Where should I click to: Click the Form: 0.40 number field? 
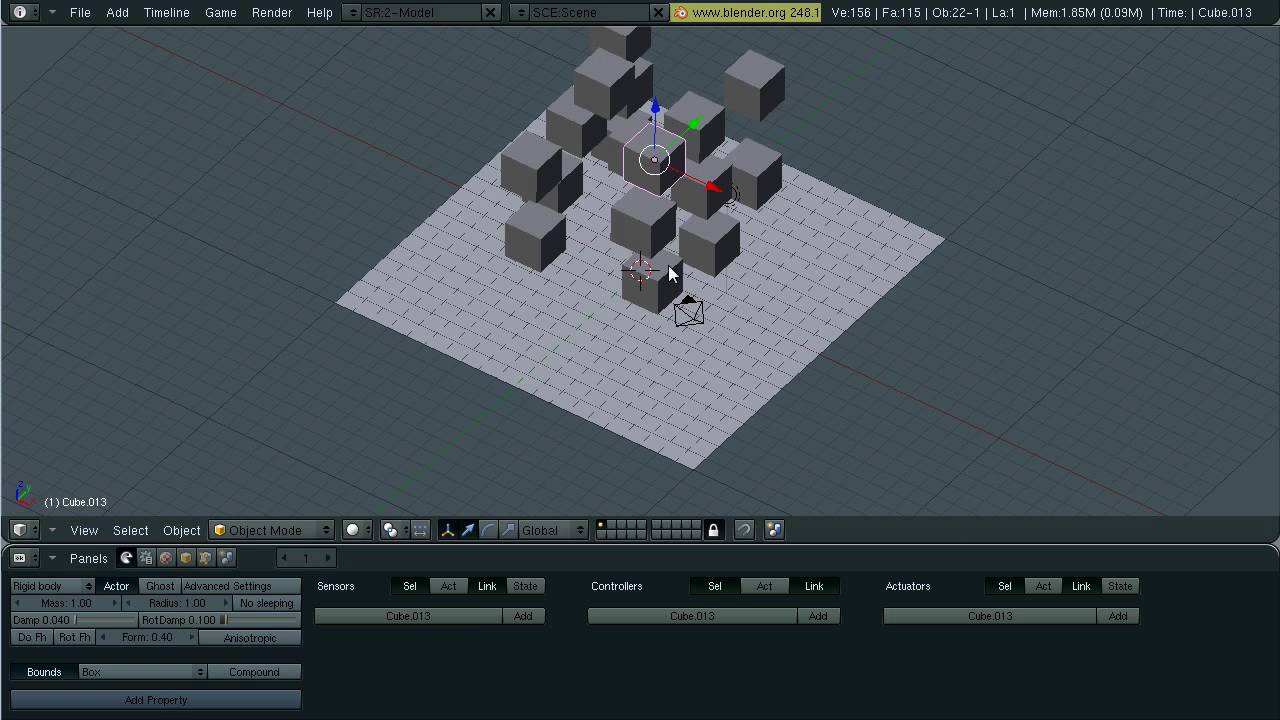coord(147,637)
